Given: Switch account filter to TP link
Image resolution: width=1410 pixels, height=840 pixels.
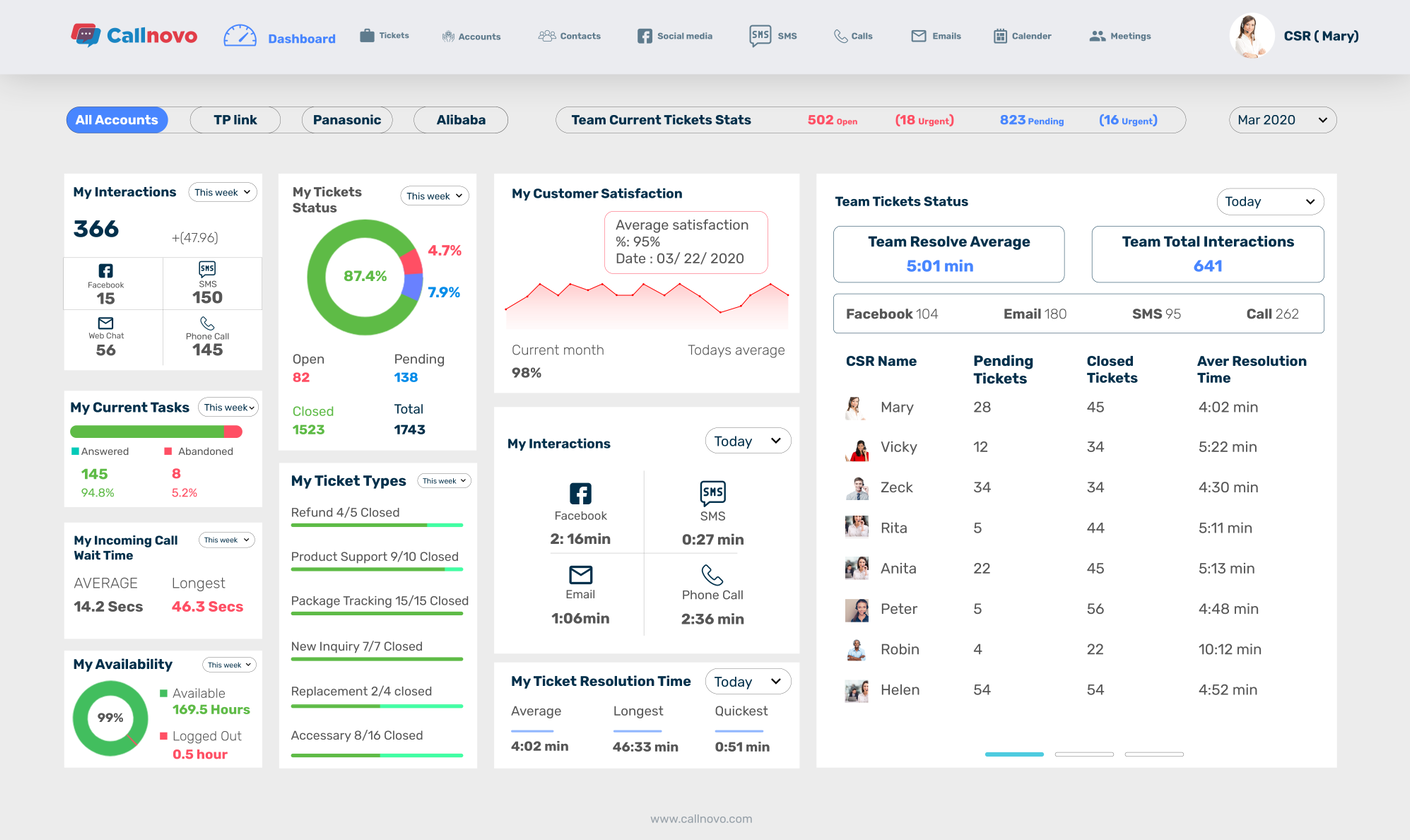Looking at the screenshot, I should tap(235, 120).
